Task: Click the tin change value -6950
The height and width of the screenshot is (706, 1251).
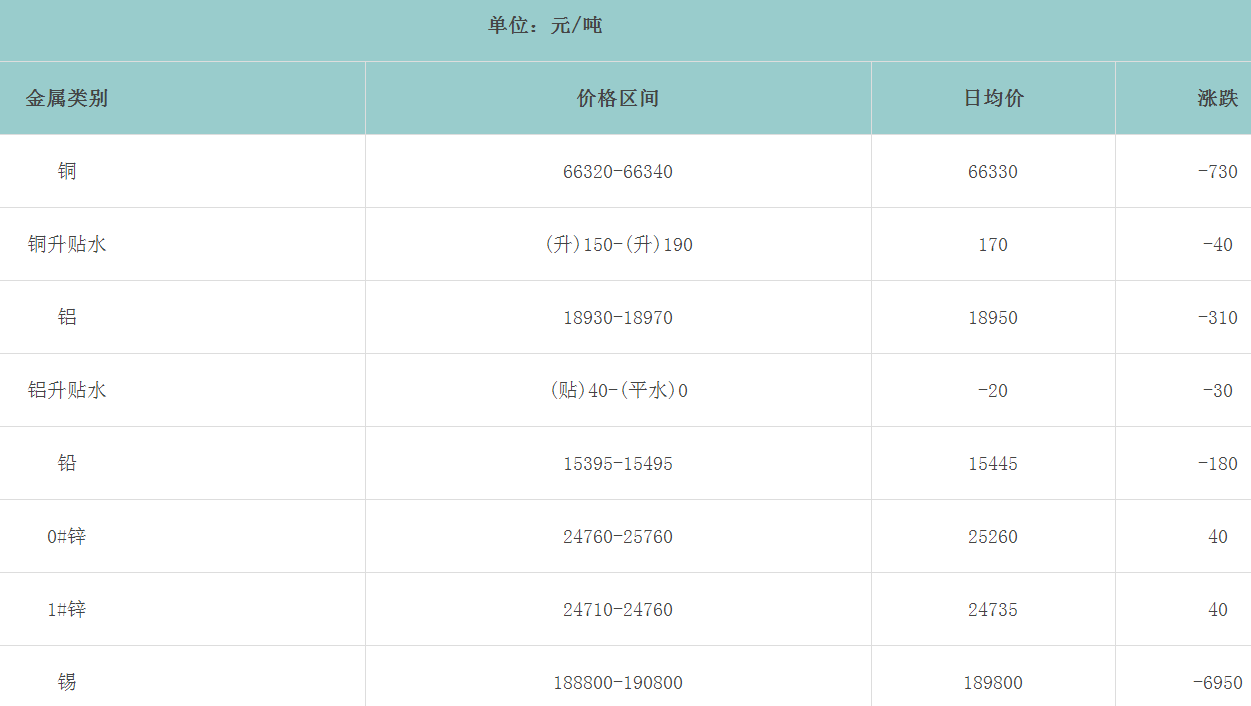Action: pyautogui.click(x=1217, y=683)
